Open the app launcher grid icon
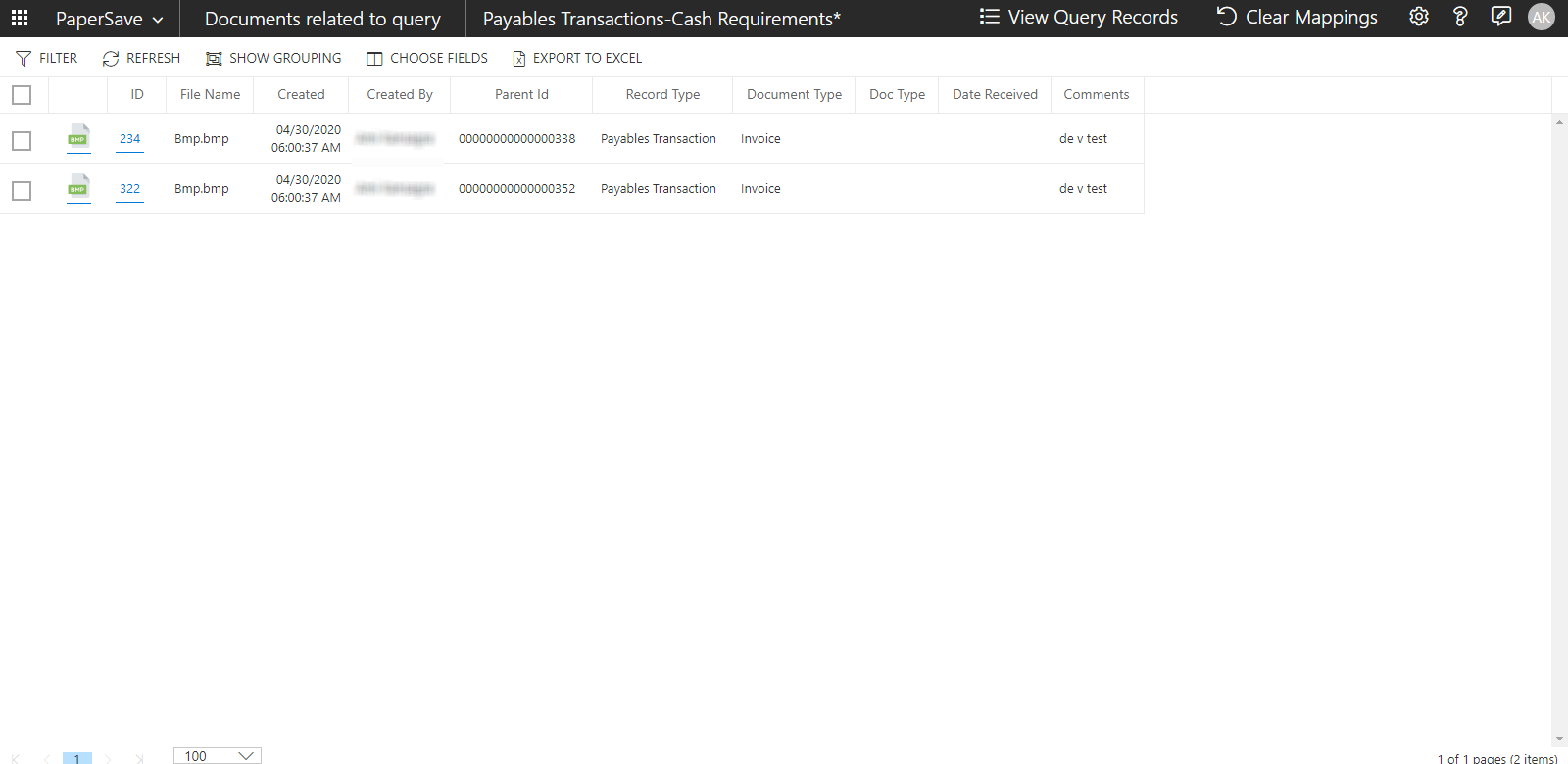The image size is (1568, 764). coord(20,18)
